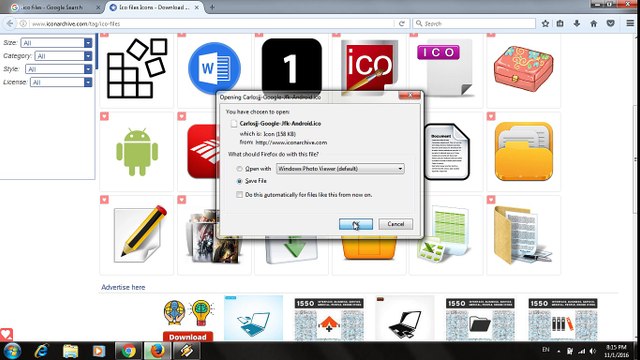This screenshot has height=360, width=640.
Task: Click Cancel in the Opening dialog
Action: 396,224
